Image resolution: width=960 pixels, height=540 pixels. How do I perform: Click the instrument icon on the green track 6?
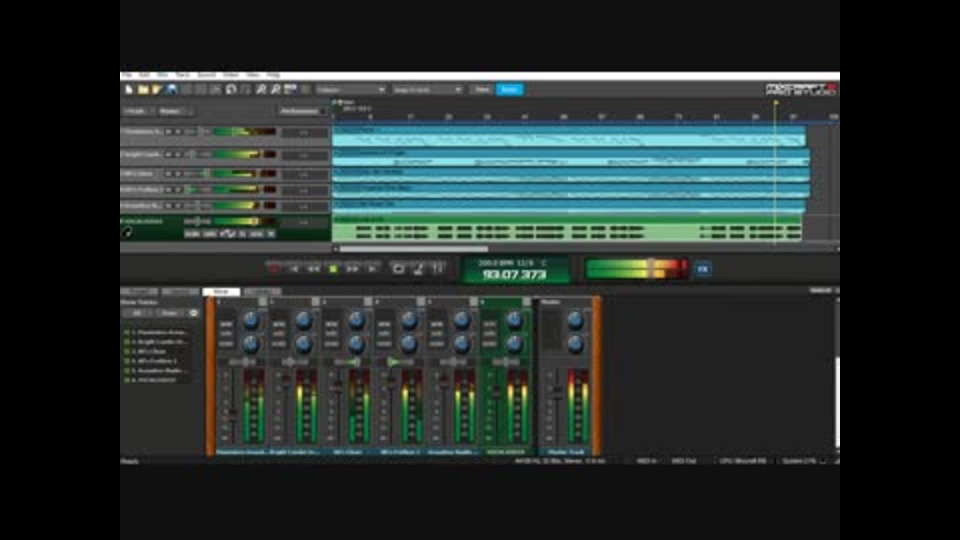point(127,232)
